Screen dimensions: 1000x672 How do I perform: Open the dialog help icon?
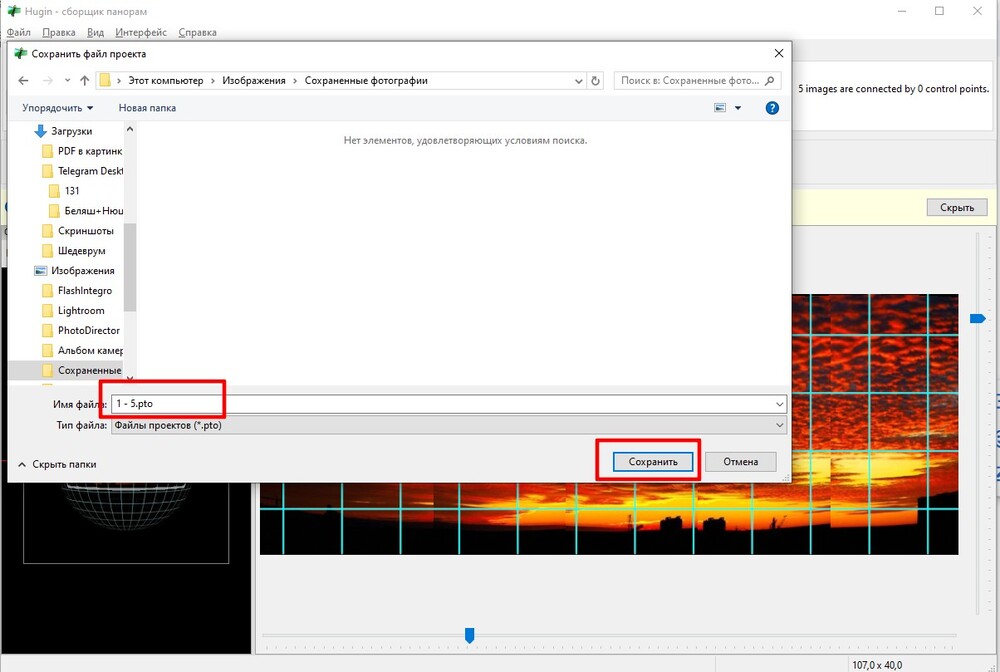[x=771, y=108]
